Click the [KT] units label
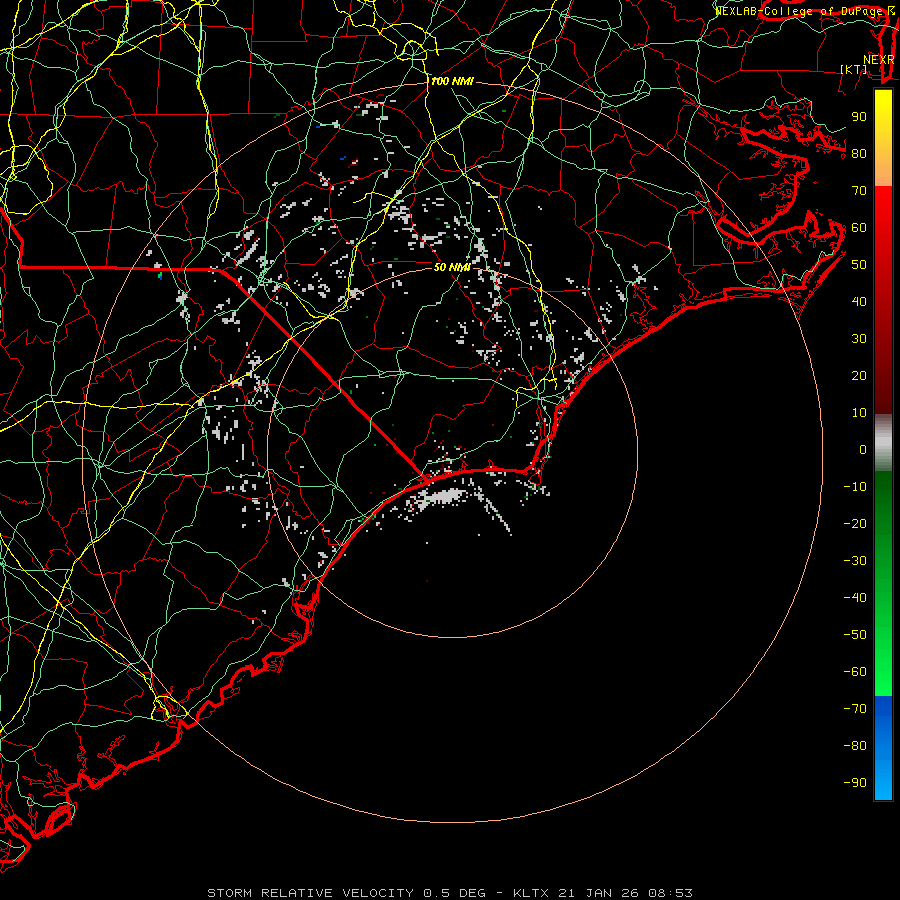Image resolution: width=900 pixels, height=900 pixels. (x=854, y=69)
